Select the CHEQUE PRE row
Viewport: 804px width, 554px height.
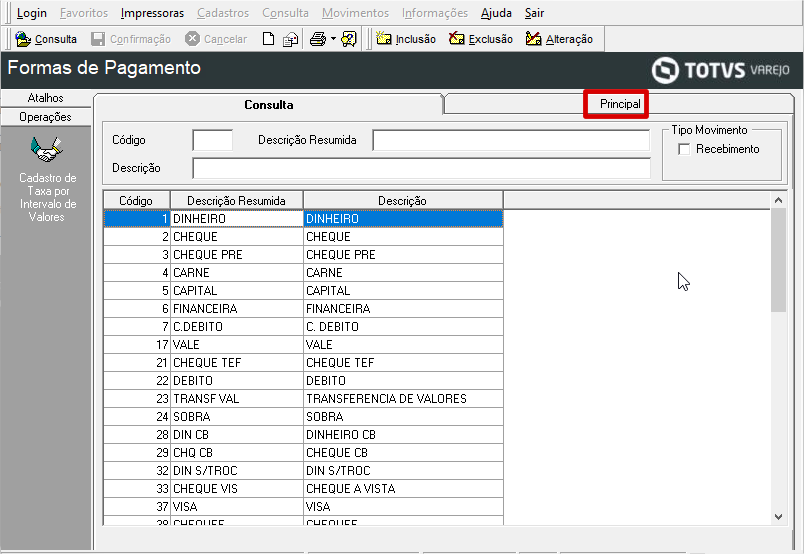pyautogui.click(x=303, y=254)
